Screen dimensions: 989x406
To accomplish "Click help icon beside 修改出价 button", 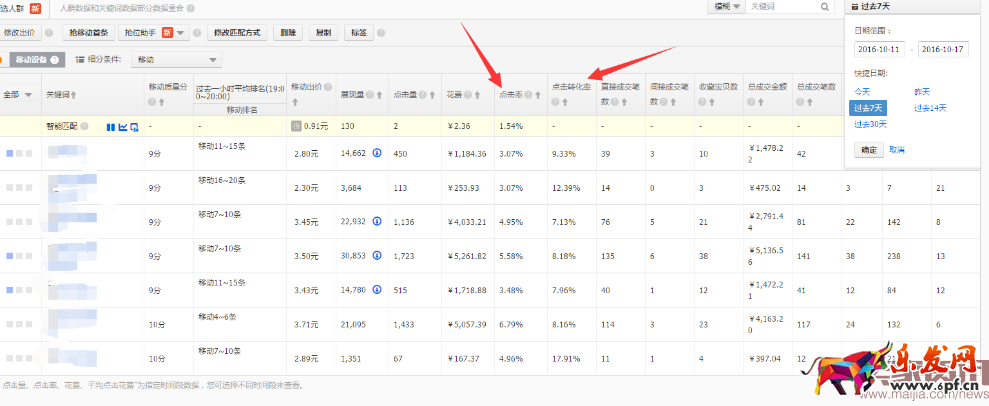I will tap(49, 33).
